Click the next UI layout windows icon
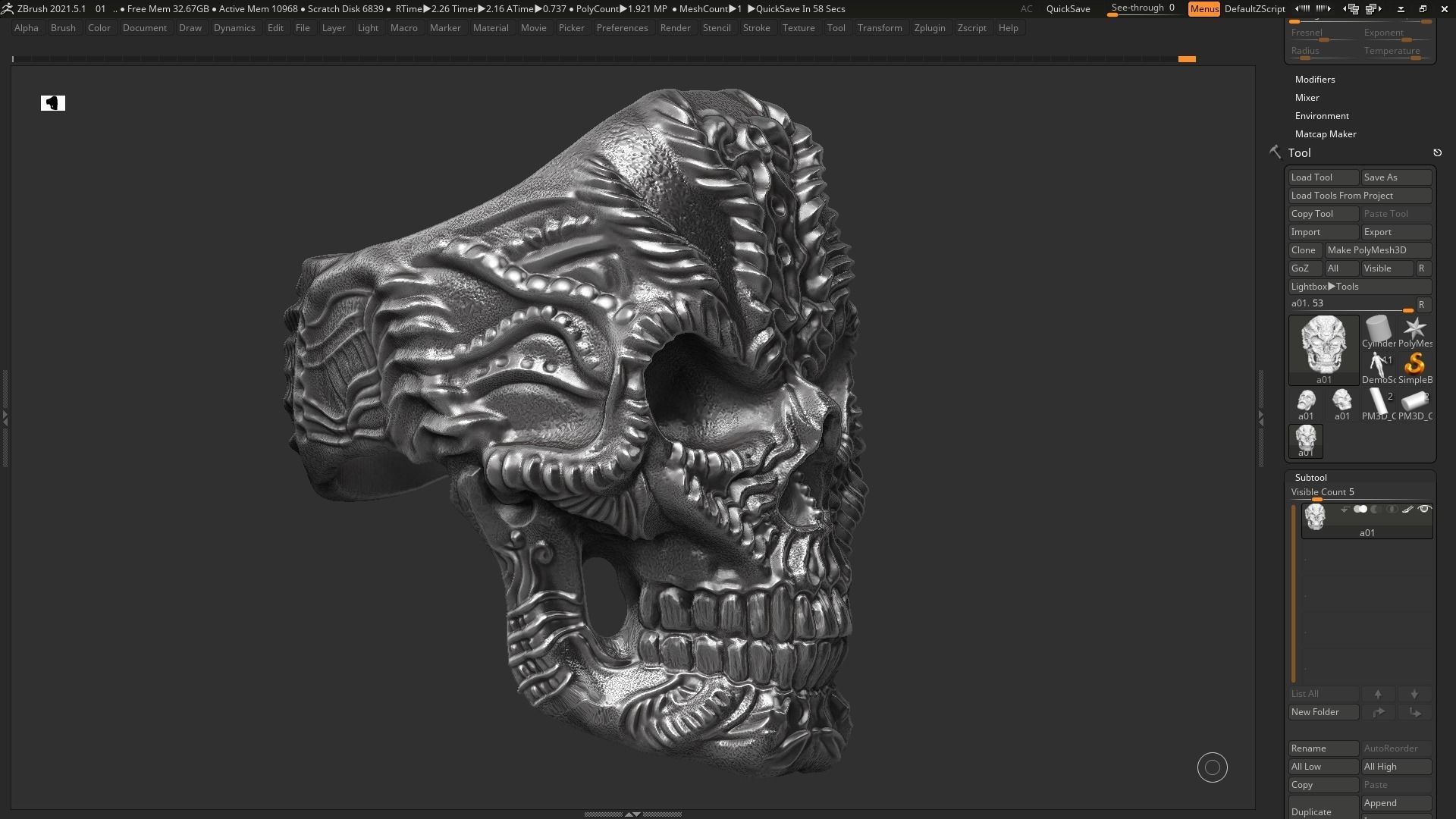The height and width of the screenshot is (819, 1456). pyautogui.click(x=1373, y=9)
